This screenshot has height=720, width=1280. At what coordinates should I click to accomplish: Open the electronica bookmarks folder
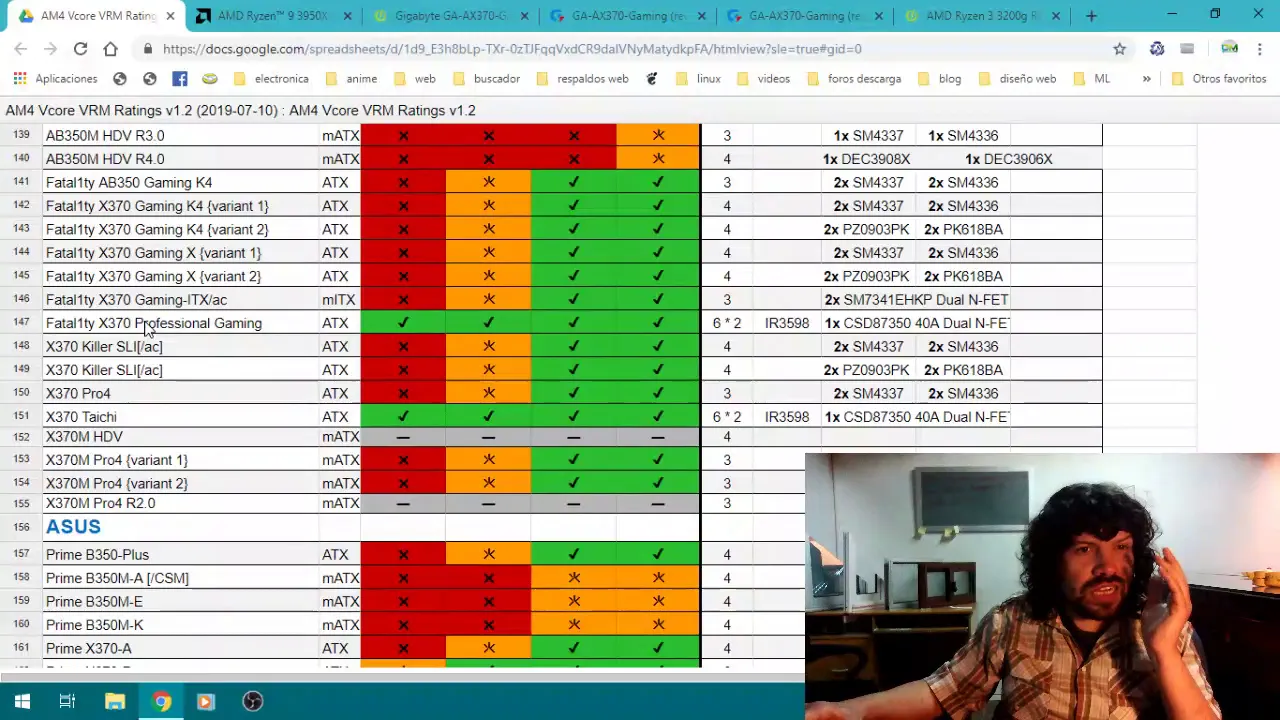click(x=270, y=78)
